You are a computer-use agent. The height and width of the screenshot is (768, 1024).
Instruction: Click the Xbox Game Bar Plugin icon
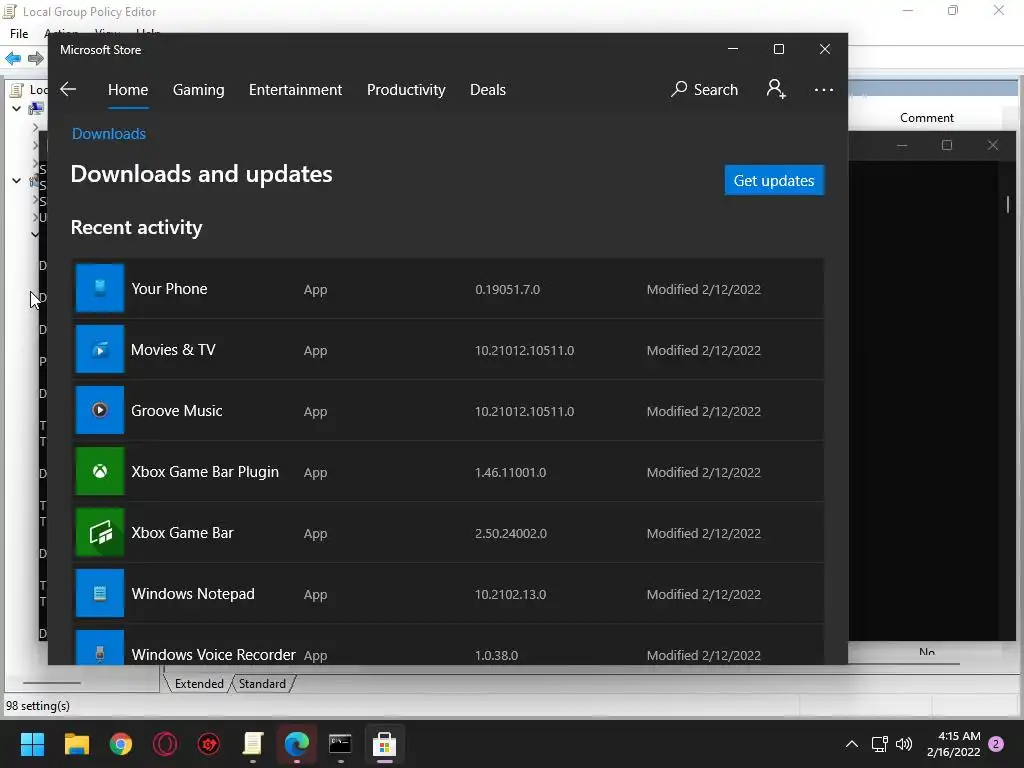click(100, 472)
